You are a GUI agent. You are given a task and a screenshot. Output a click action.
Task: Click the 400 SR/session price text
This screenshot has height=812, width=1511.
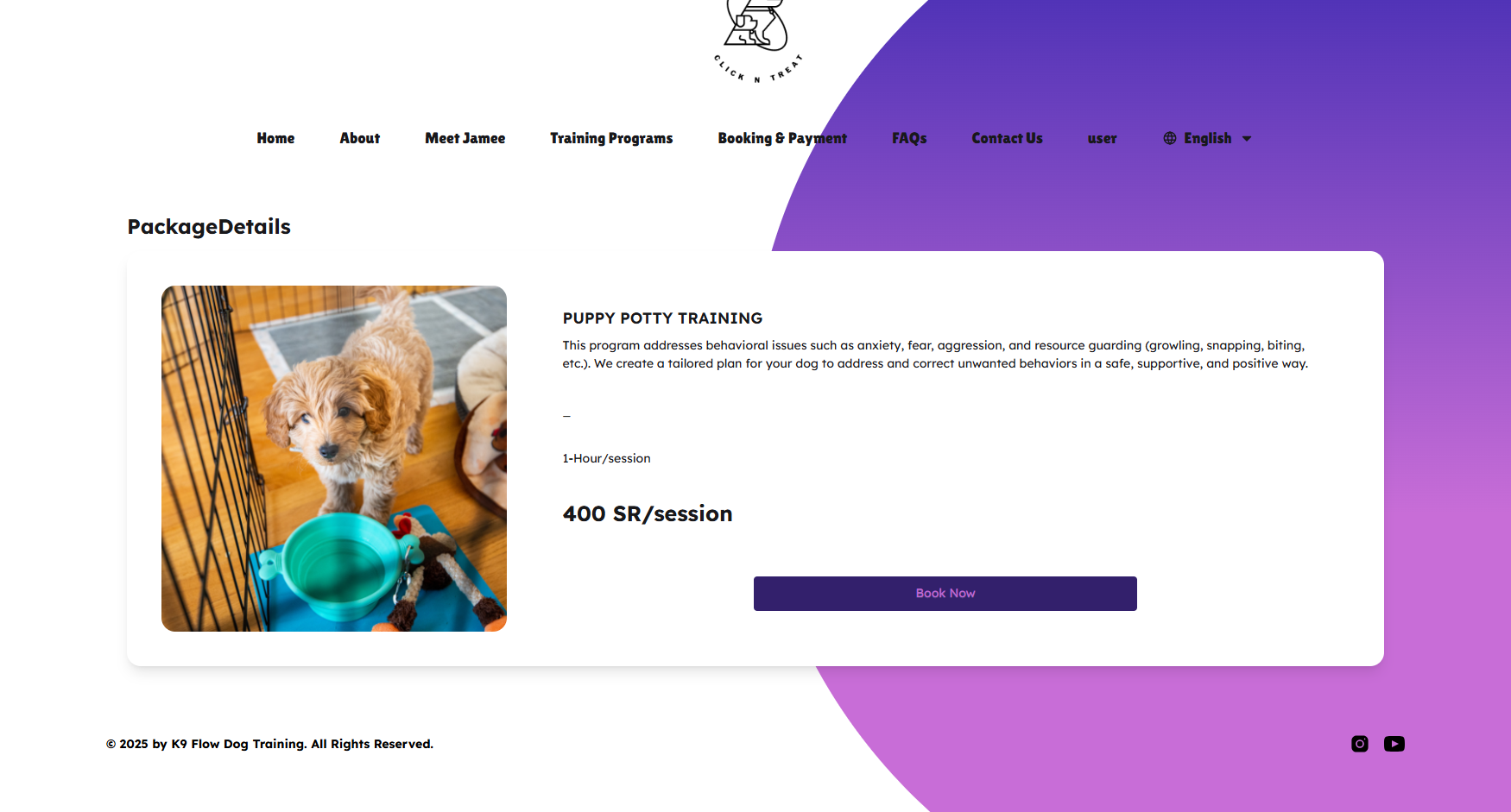point(648,514)
